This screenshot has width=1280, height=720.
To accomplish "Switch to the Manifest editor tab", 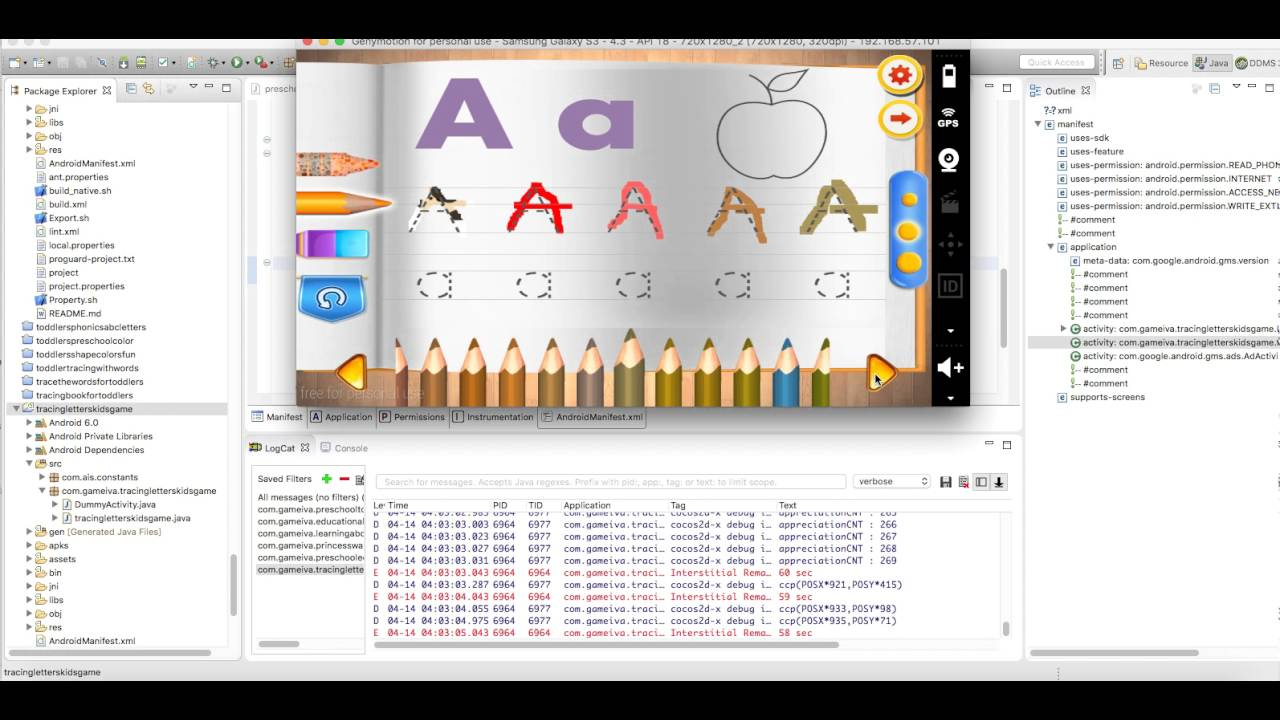I will [x=277, y=417].
